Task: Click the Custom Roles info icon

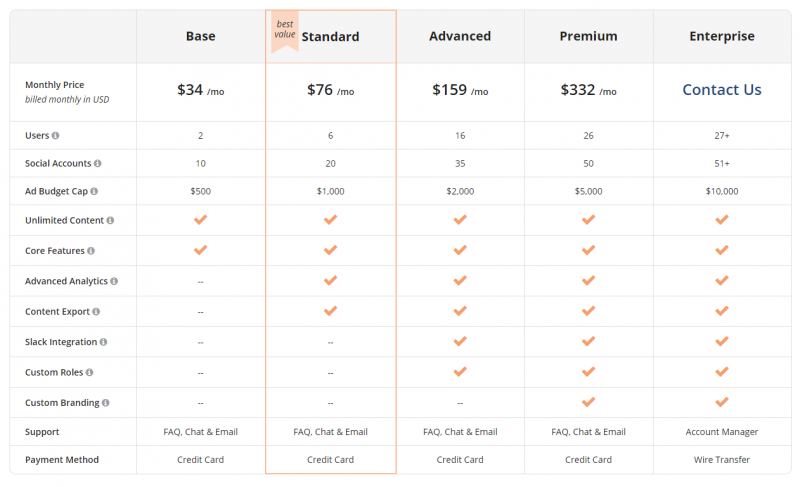Action: (89, 372)
